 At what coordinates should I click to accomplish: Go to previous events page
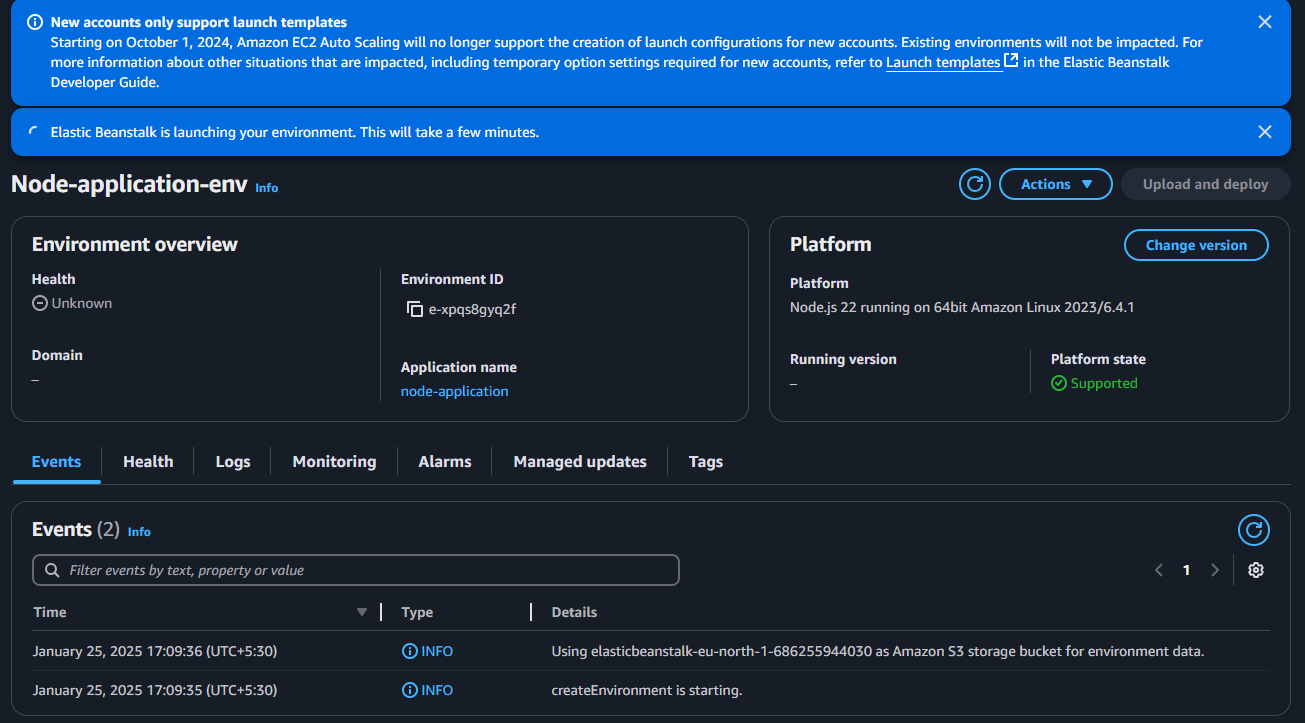[1159, 570]
